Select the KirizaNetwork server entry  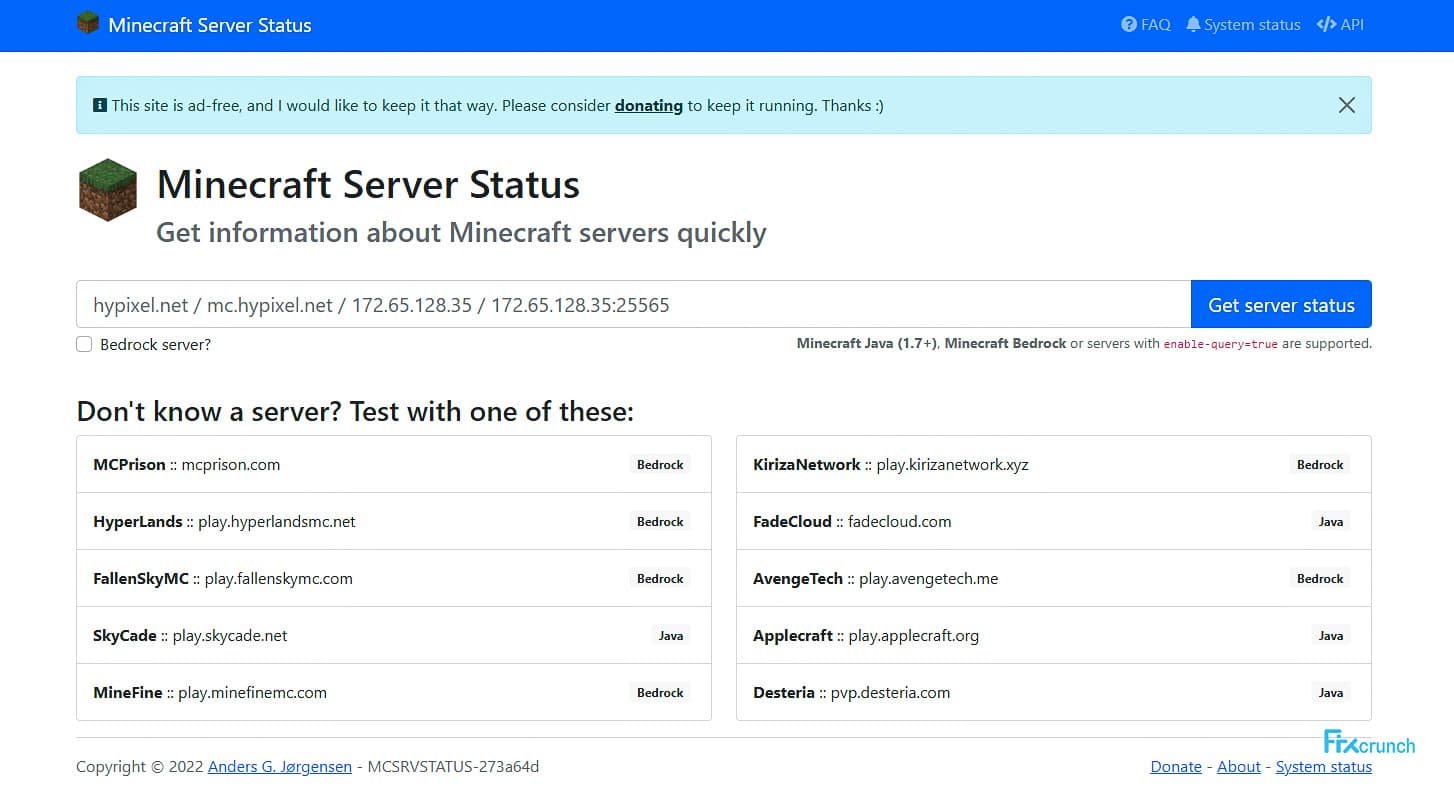(x=1054, y=464)
